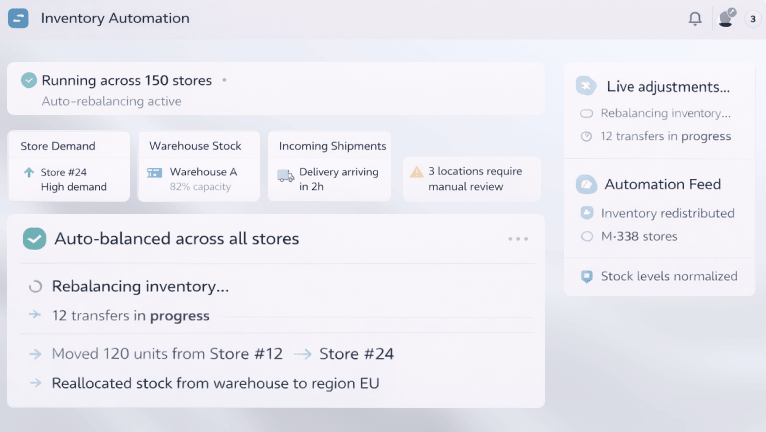Click the notification count badge showing 3
This screenshot has height=432, width=766.
[x=752, y=19]
